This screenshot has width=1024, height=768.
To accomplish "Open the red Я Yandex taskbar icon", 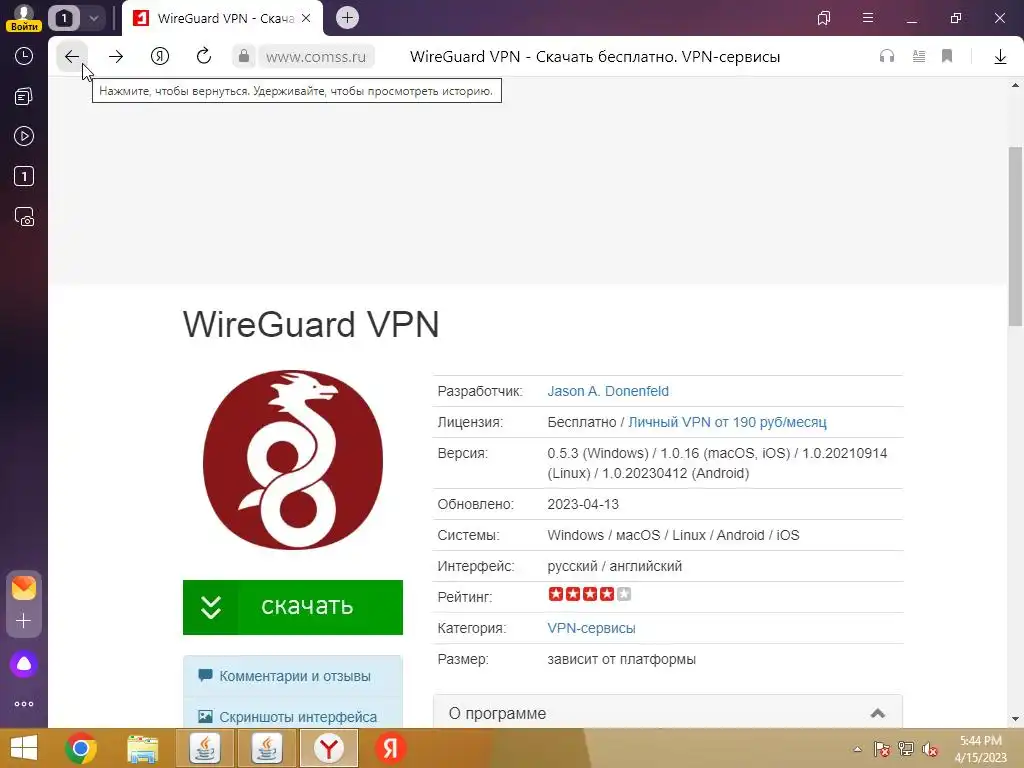I will click(x=391, y=748).
